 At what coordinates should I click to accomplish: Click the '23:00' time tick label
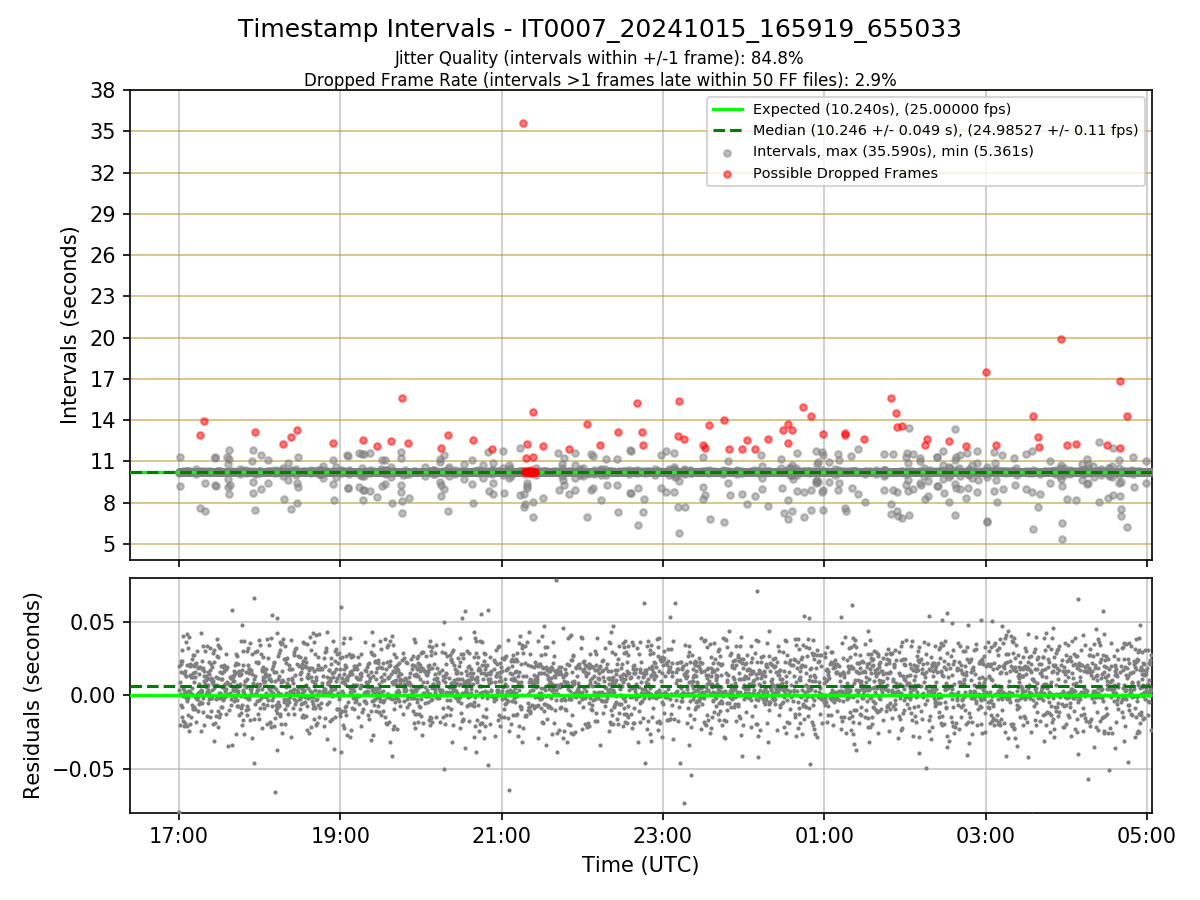(x=663, y=834)
